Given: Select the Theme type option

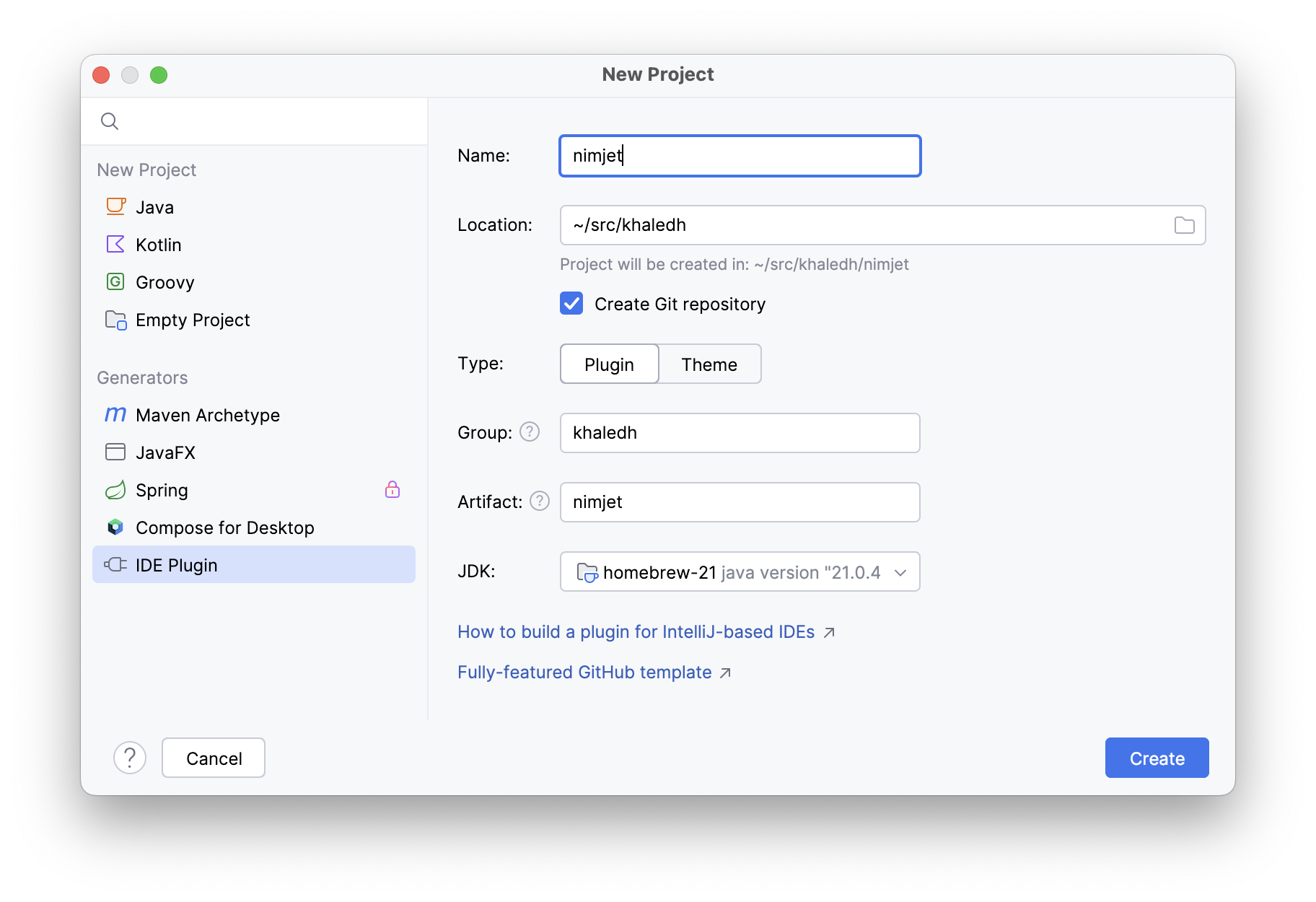Looking at the screenshot, I should pos(710,364).
